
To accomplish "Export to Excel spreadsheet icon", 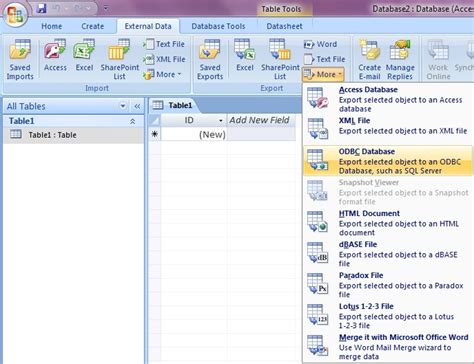I will [245, 55].
